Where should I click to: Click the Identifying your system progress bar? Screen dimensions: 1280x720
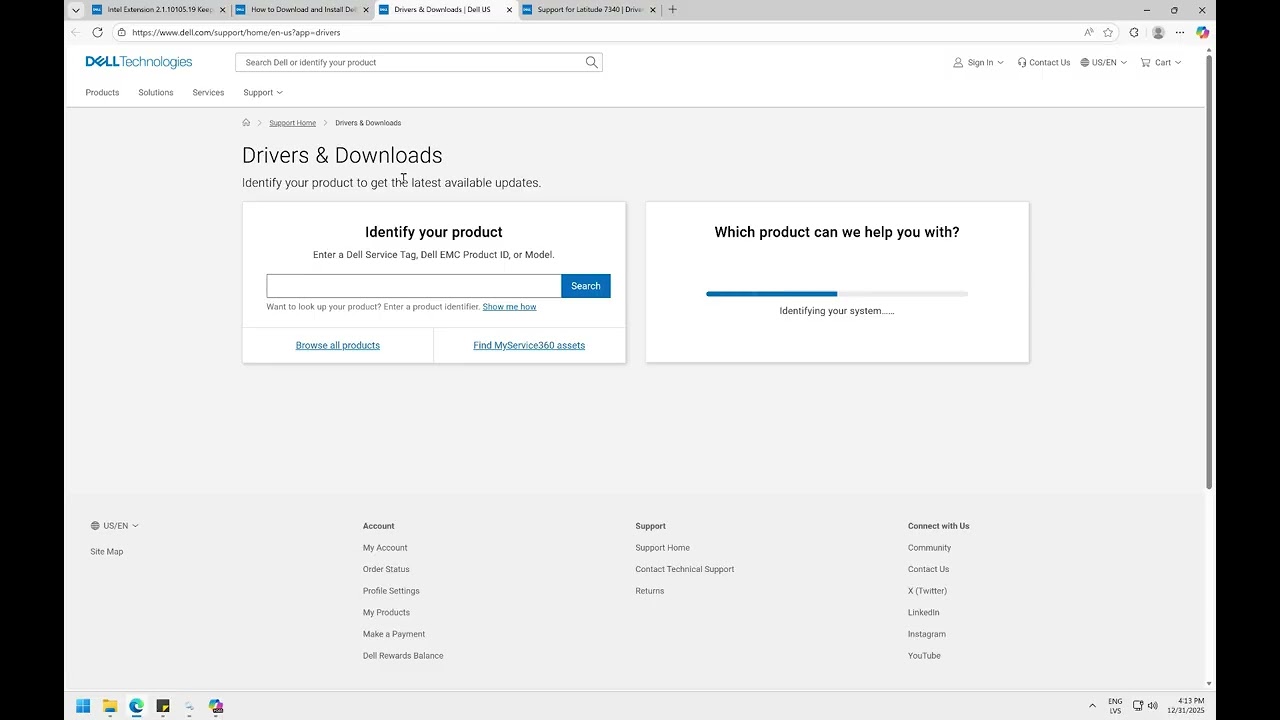coord(837,294)
